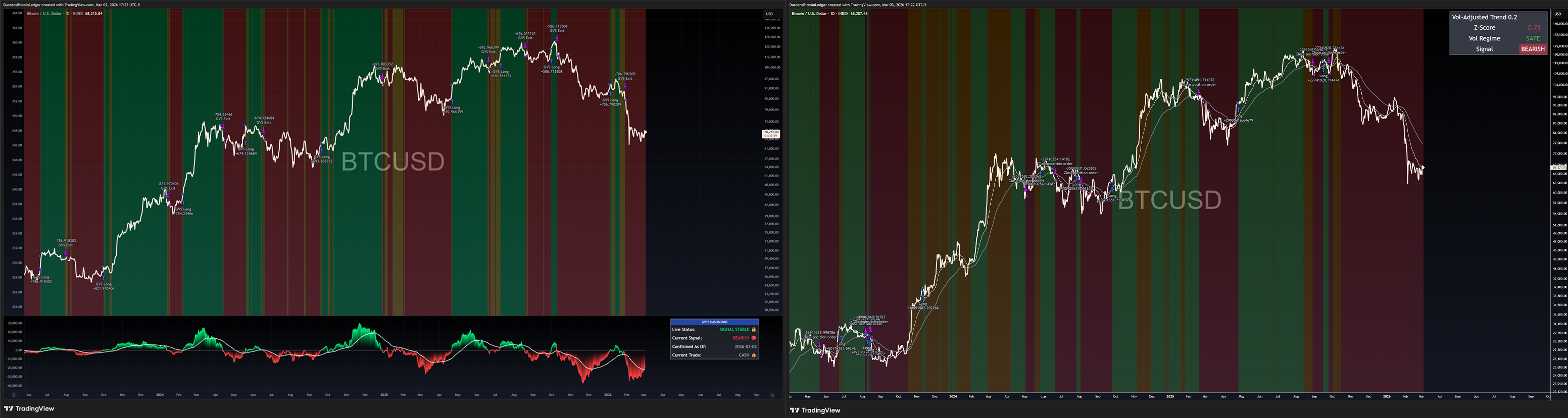Click 'Vol-Adjusted Trend 0.2' table title

pyautogui.click(x=1485, y=17)
